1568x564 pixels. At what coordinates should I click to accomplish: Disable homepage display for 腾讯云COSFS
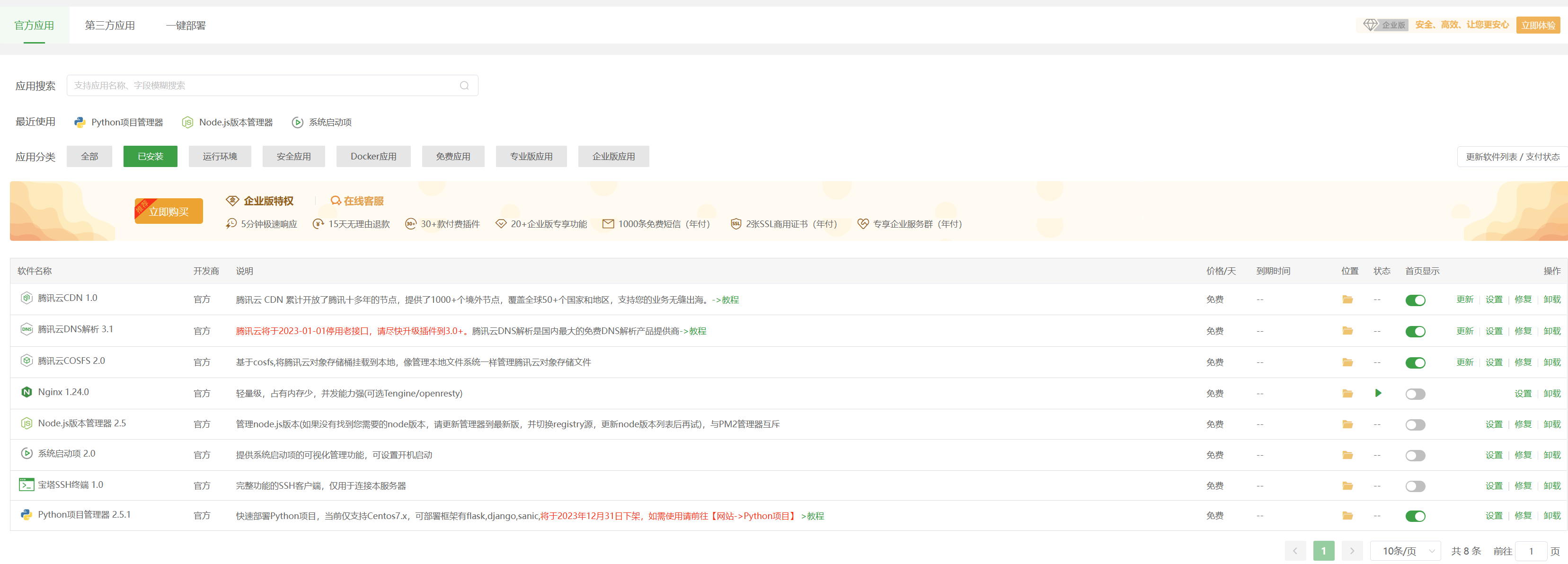point(1415,363)
